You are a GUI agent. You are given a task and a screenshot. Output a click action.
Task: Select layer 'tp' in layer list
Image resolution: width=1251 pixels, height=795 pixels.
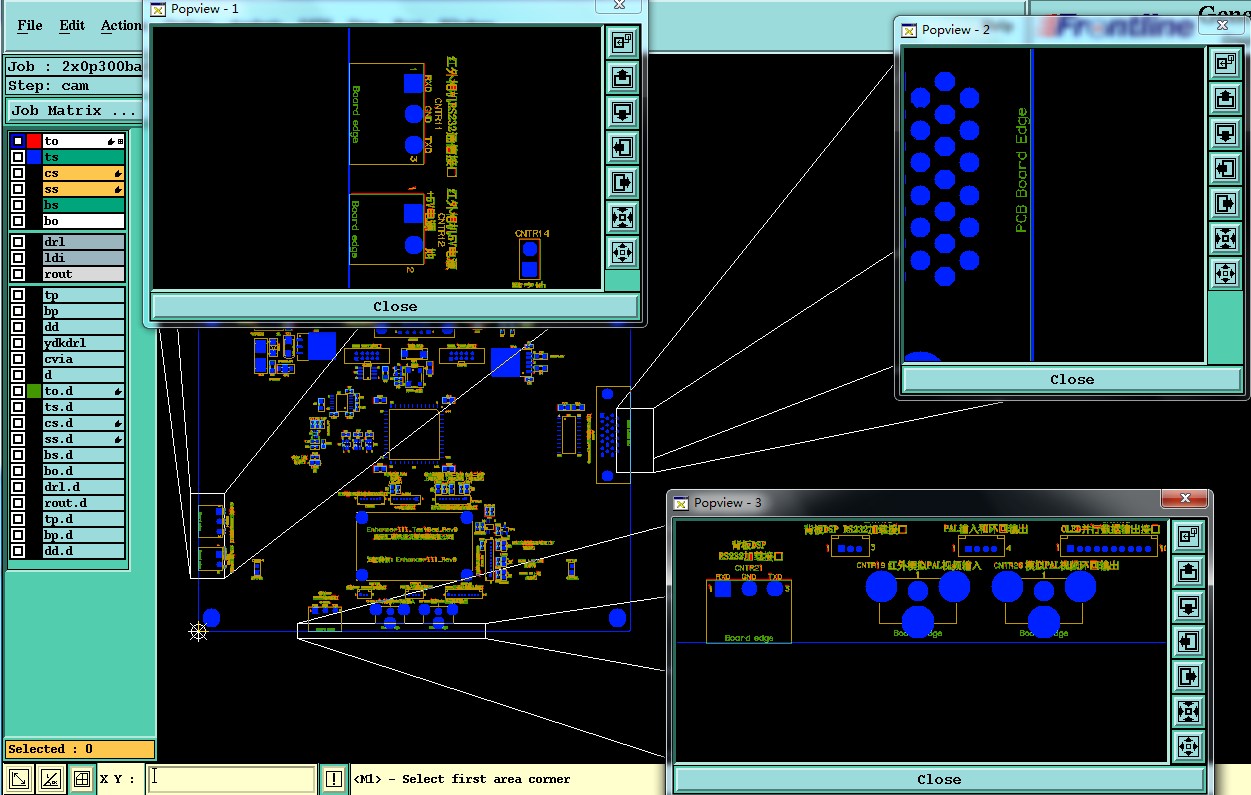tap(83, 295)
